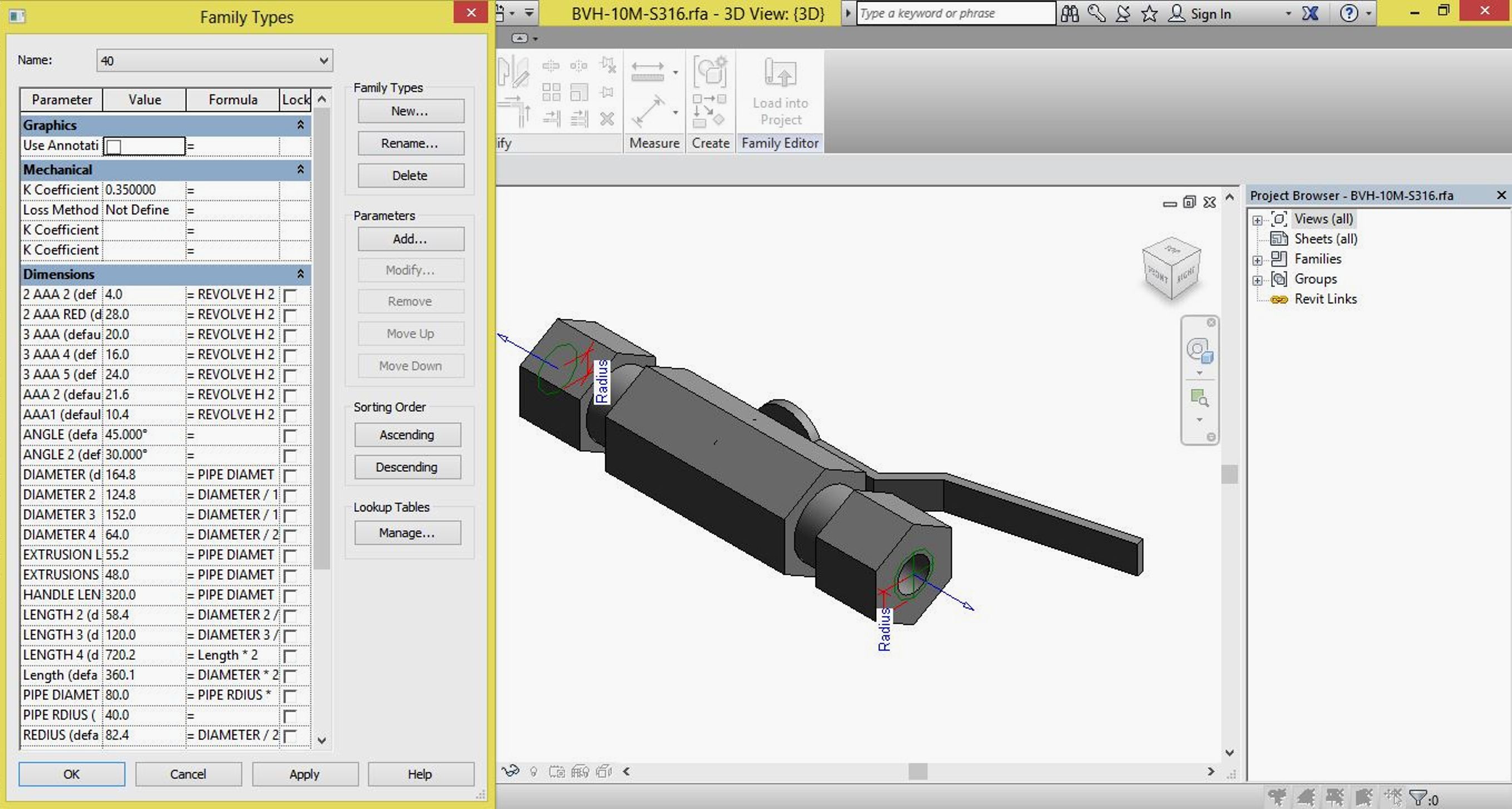
Task: Click the Manage... lookup tables button
Action: 407,533
